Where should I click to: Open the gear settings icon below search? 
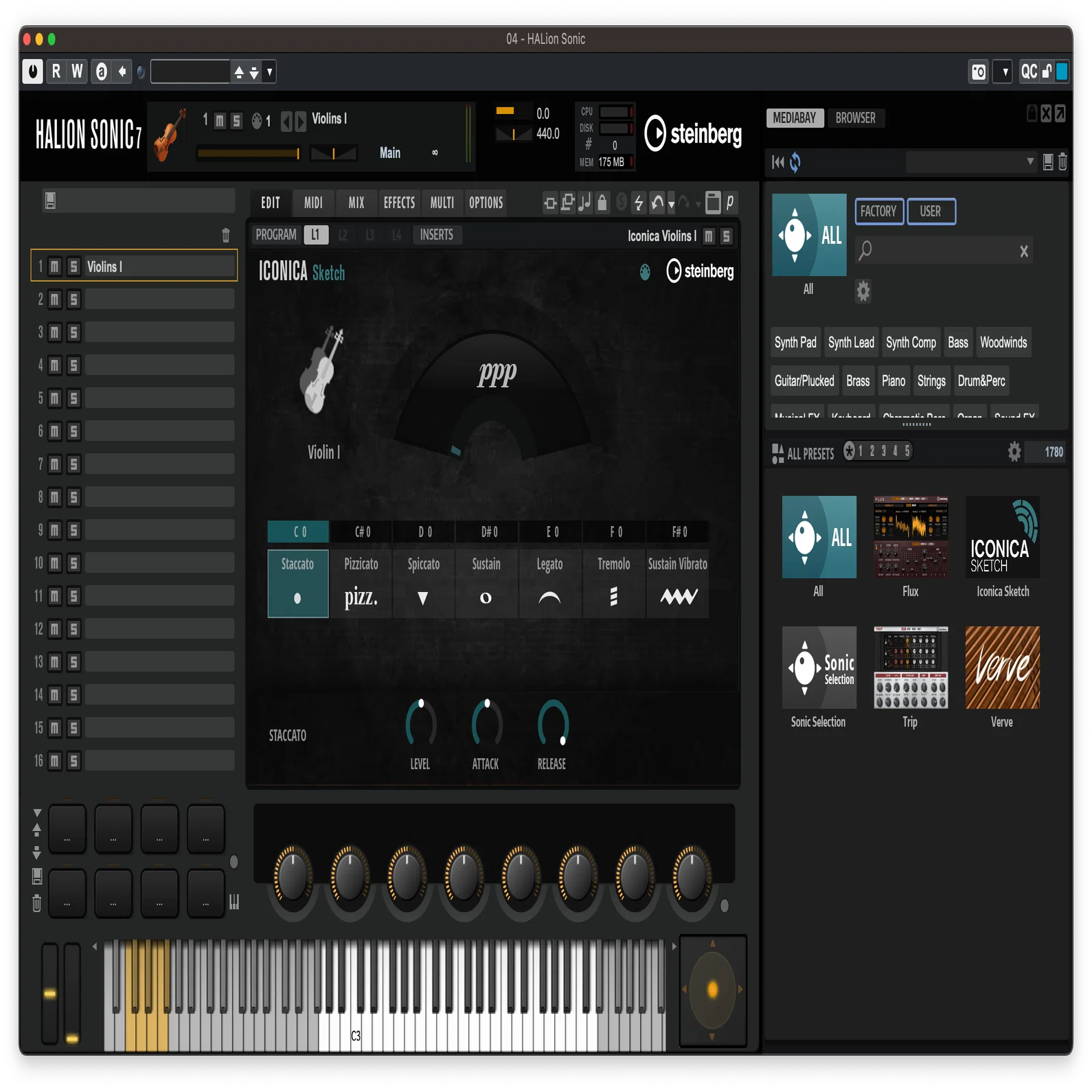(863, 291)
